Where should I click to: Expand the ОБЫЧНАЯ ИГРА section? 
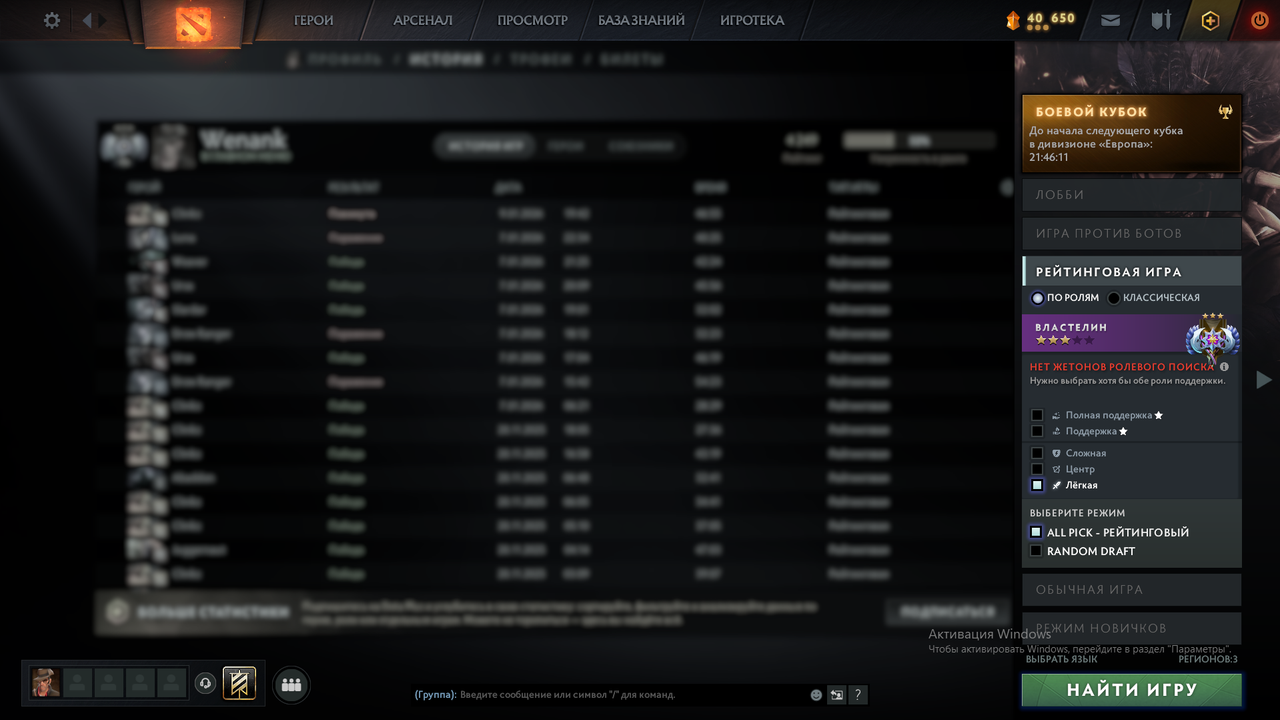tap(1131, 590)
